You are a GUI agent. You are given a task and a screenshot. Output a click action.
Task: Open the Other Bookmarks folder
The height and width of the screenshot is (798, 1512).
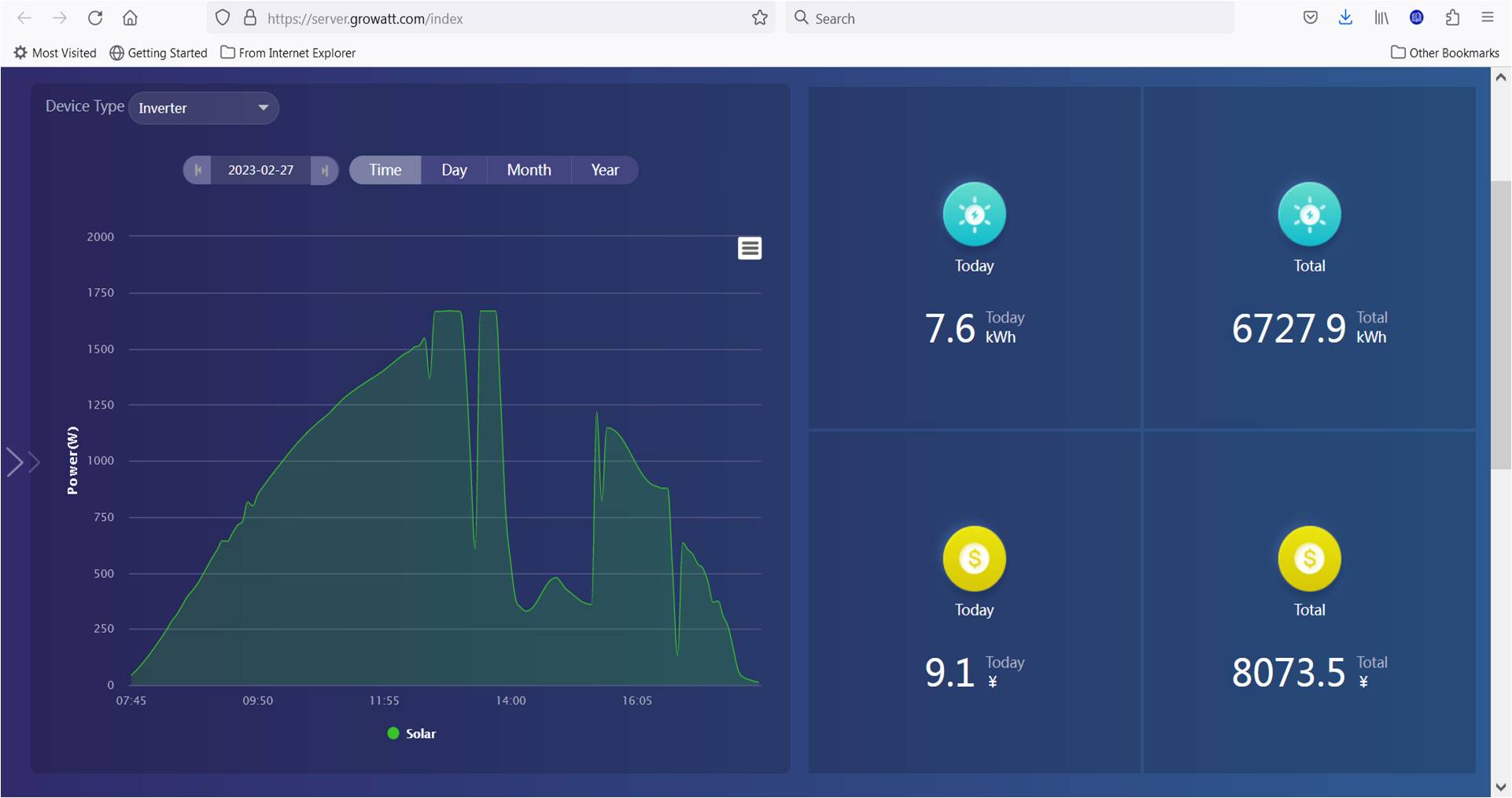coord(1445,53)
